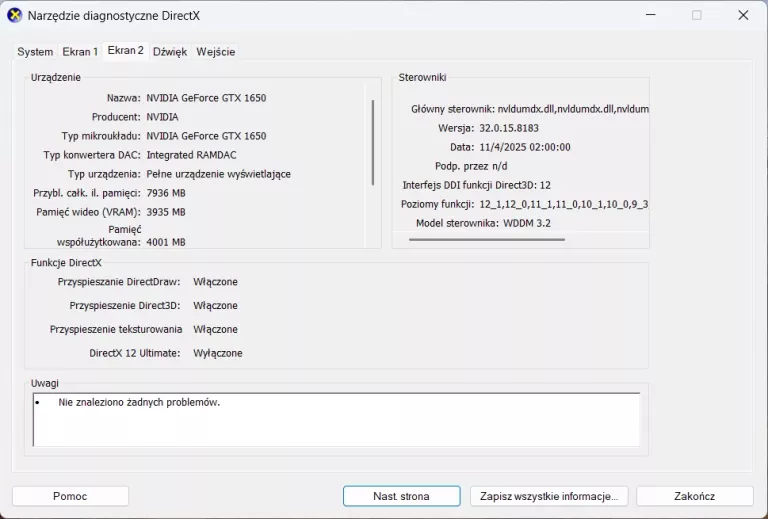Click the Pamięć wideo (VRAM) value 3935 MB
The width and height of the screenshot is (768, 519).
[166, 212]
